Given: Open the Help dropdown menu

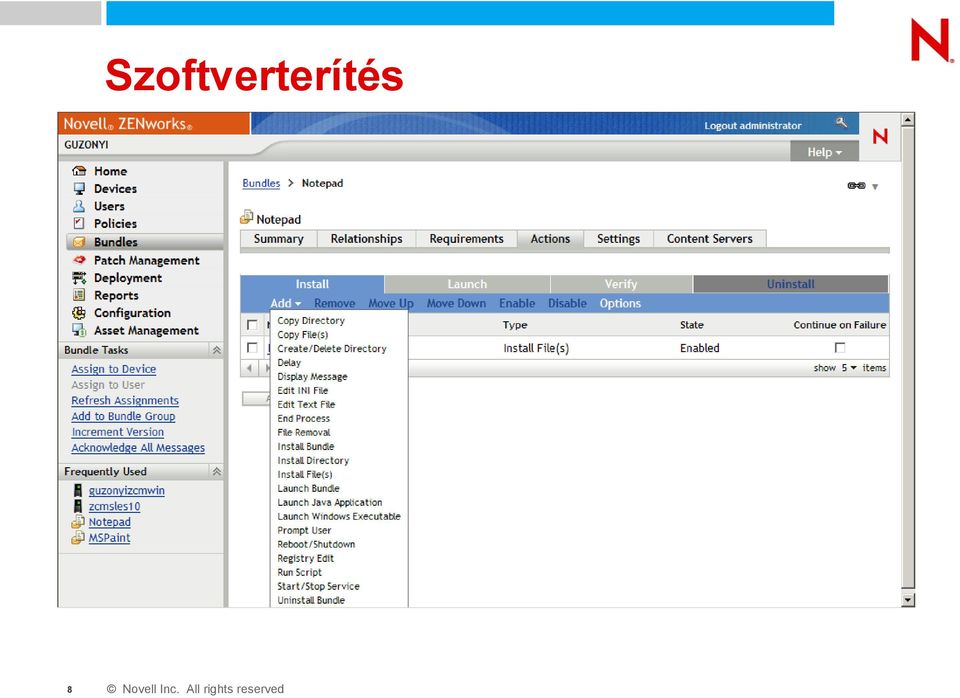Looking at the screenshot, I should pyautogui.click(x=824, y=152).
